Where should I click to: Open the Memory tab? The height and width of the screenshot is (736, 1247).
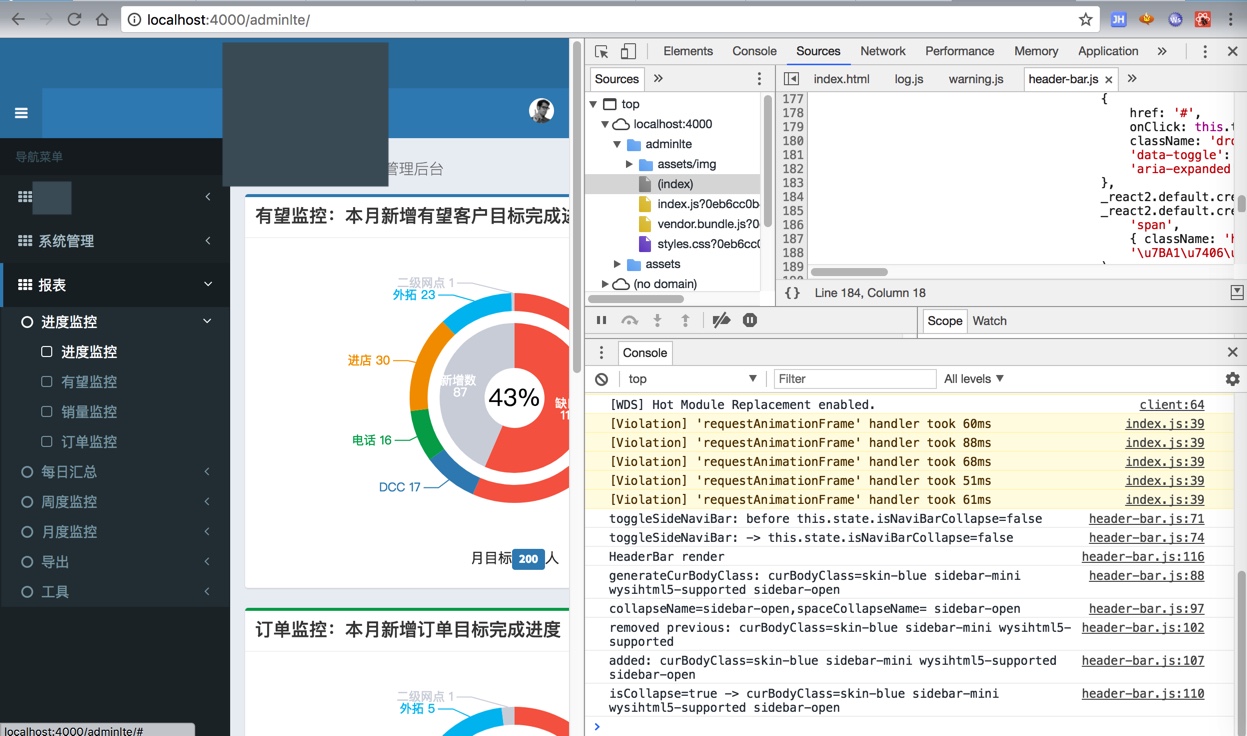[1036, 51]
